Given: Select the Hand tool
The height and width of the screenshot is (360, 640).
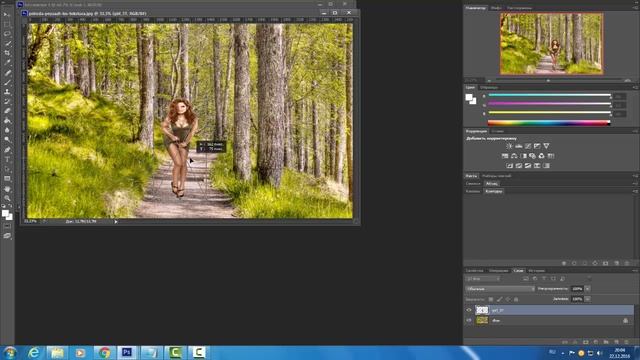Looking at the screenshot, I should click(x=7, y=189).
